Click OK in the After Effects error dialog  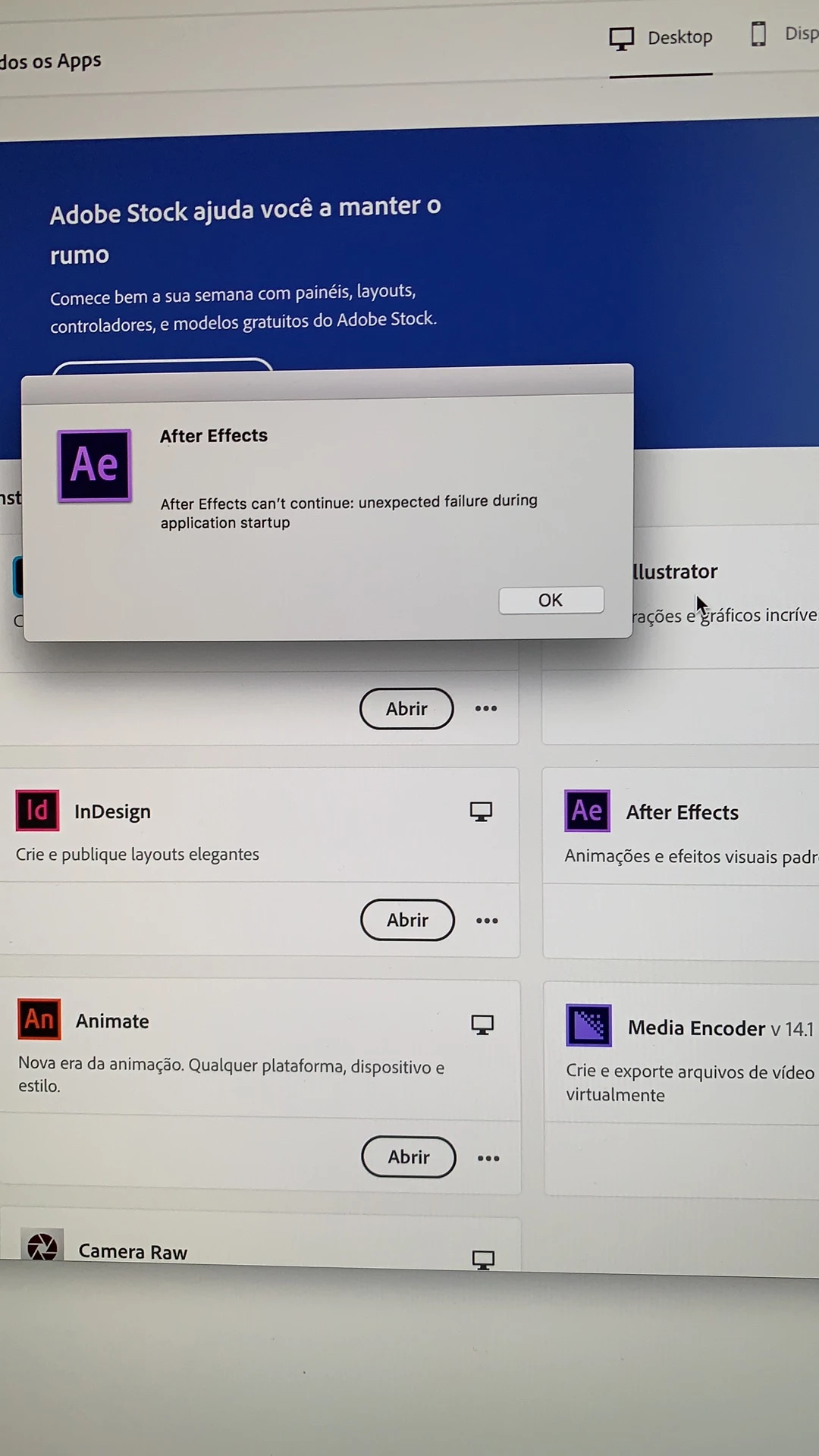point(551,600)
